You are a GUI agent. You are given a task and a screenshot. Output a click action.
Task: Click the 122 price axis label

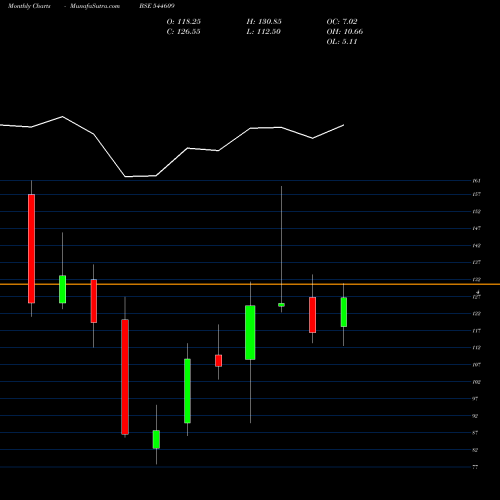pyautogui.click(x=476, y=314)
